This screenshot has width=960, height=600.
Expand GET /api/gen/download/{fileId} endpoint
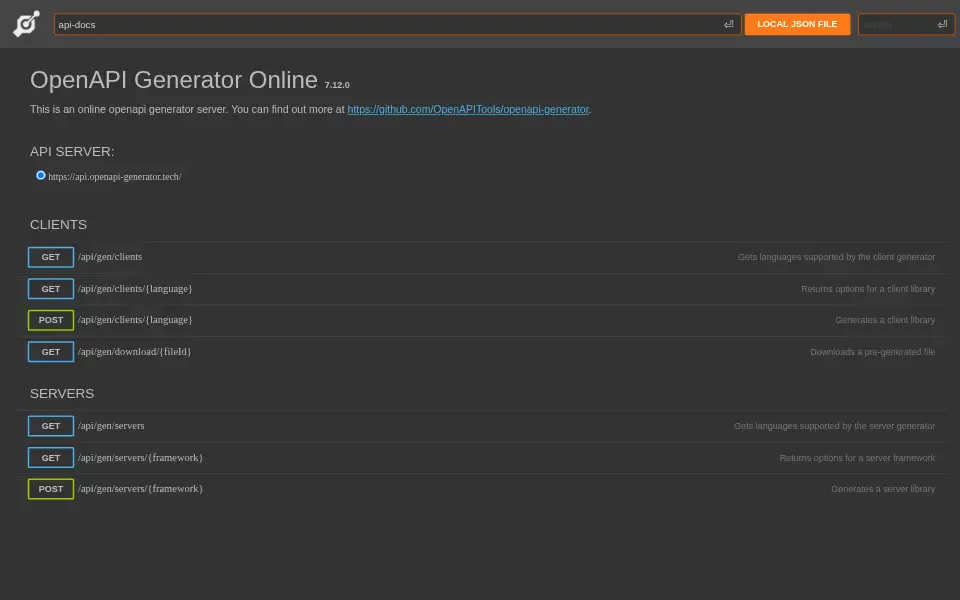tap(481, 351)
